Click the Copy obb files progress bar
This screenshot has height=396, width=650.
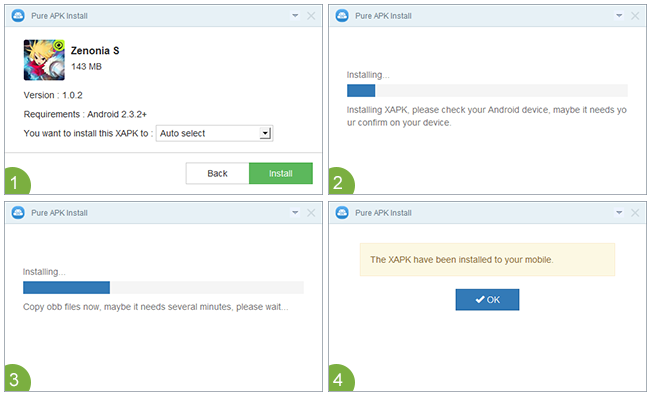coord(163,287)
